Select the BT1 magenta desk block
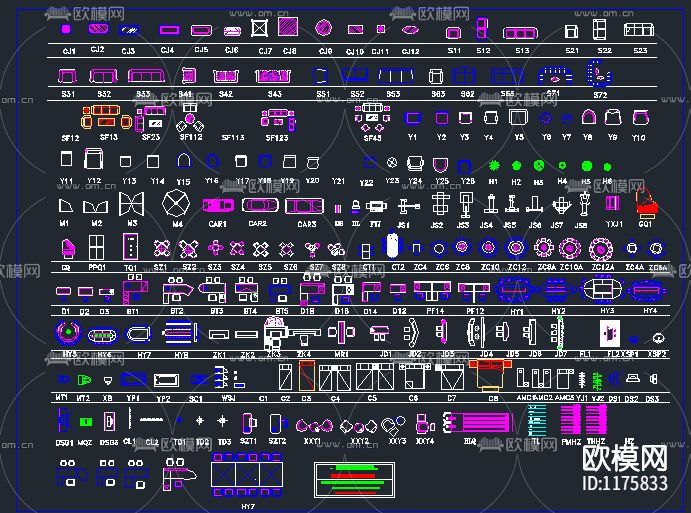 coord(134,289)
